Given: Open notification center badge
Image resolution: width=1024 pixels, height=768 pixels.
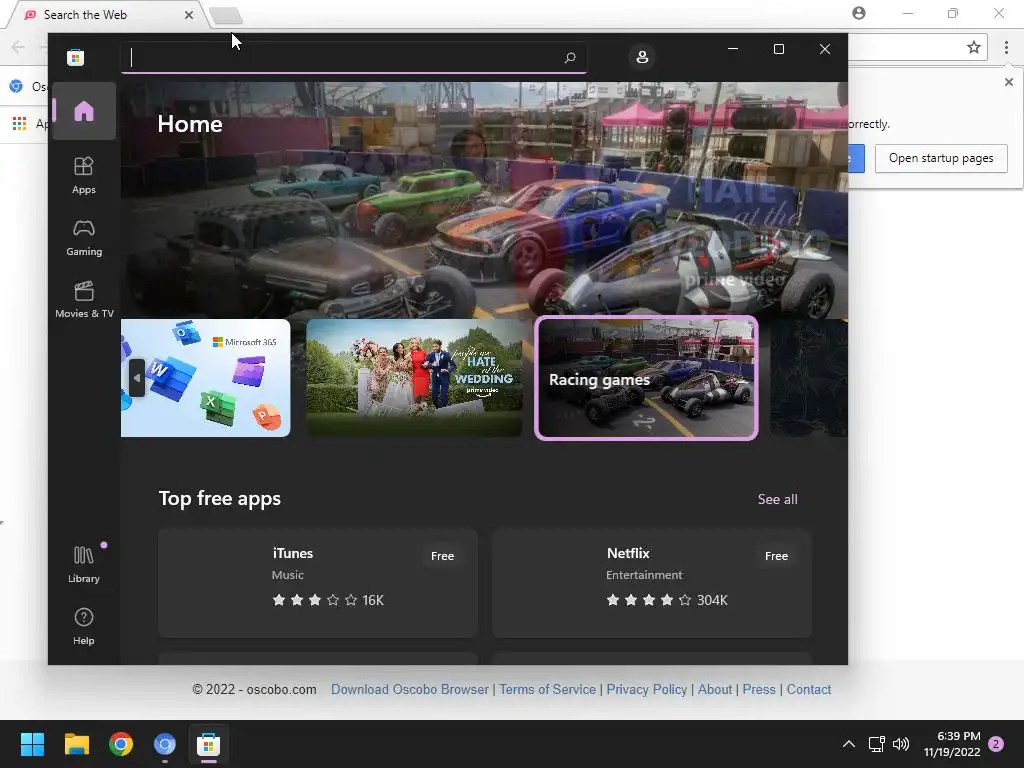Looking at the screenshot, I should point(996,744).
